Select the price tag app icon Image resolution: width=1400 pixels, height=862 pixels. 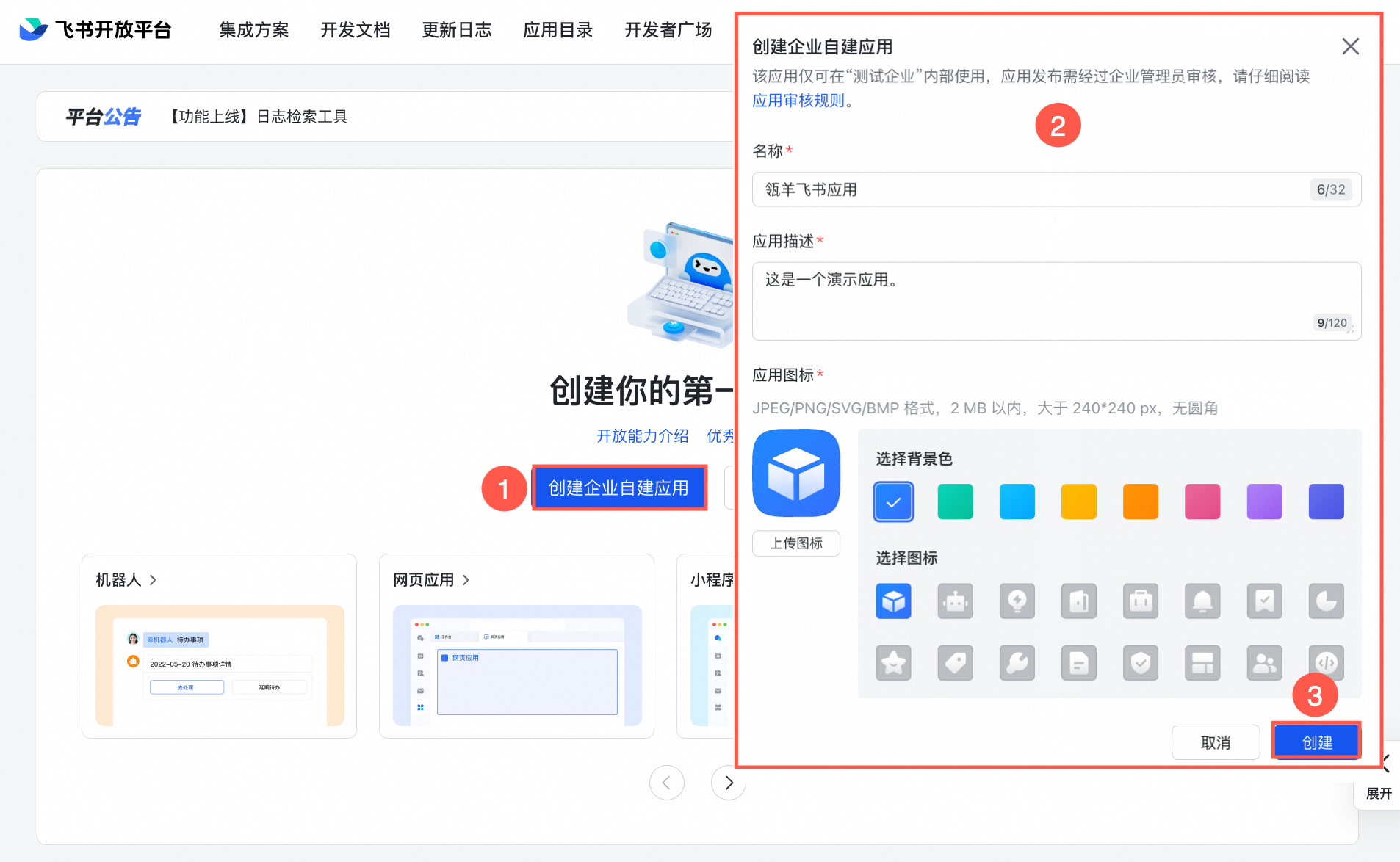(955, 663)
